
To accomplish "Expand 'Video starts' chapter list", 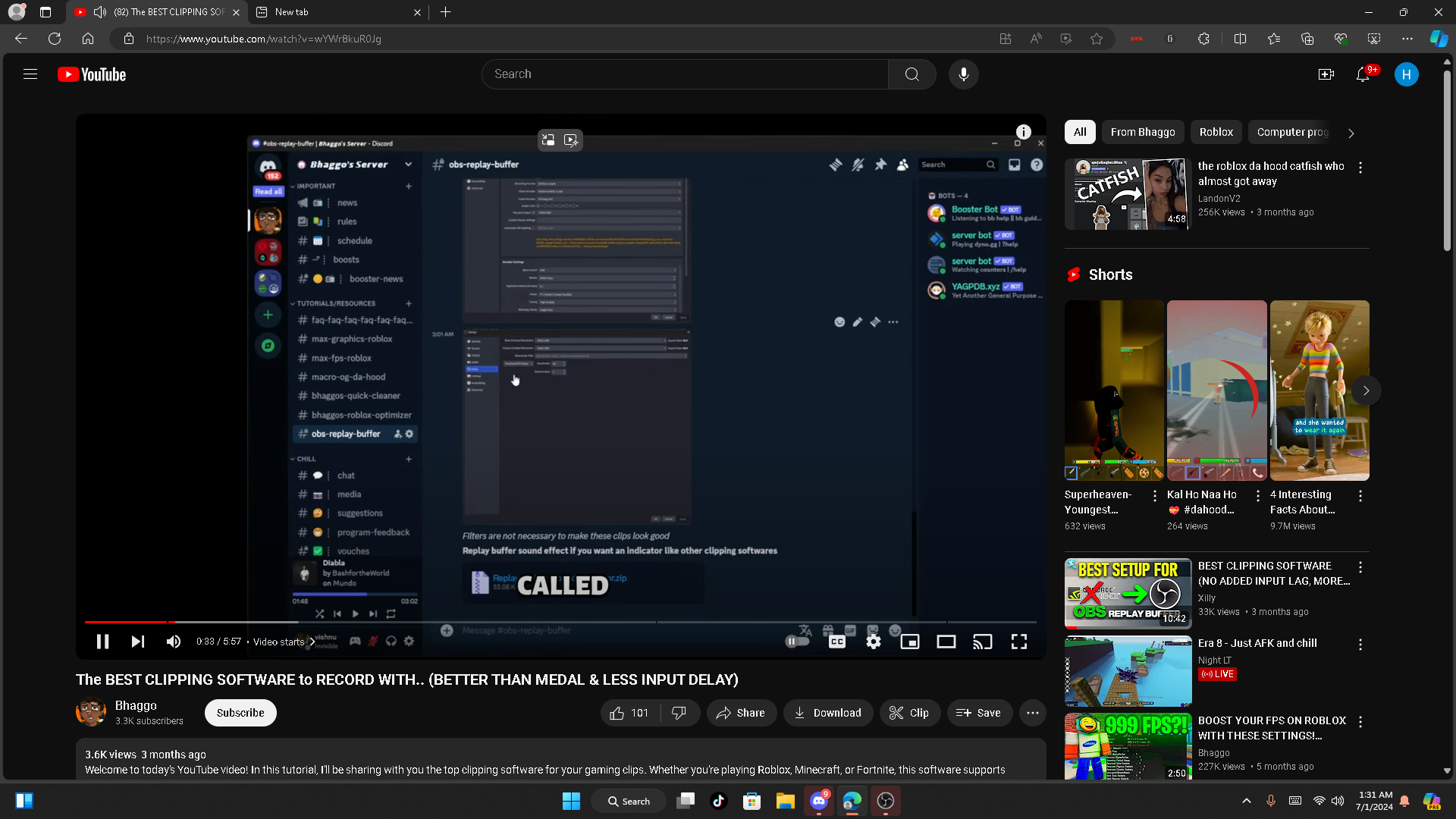I will coord(284,642).
